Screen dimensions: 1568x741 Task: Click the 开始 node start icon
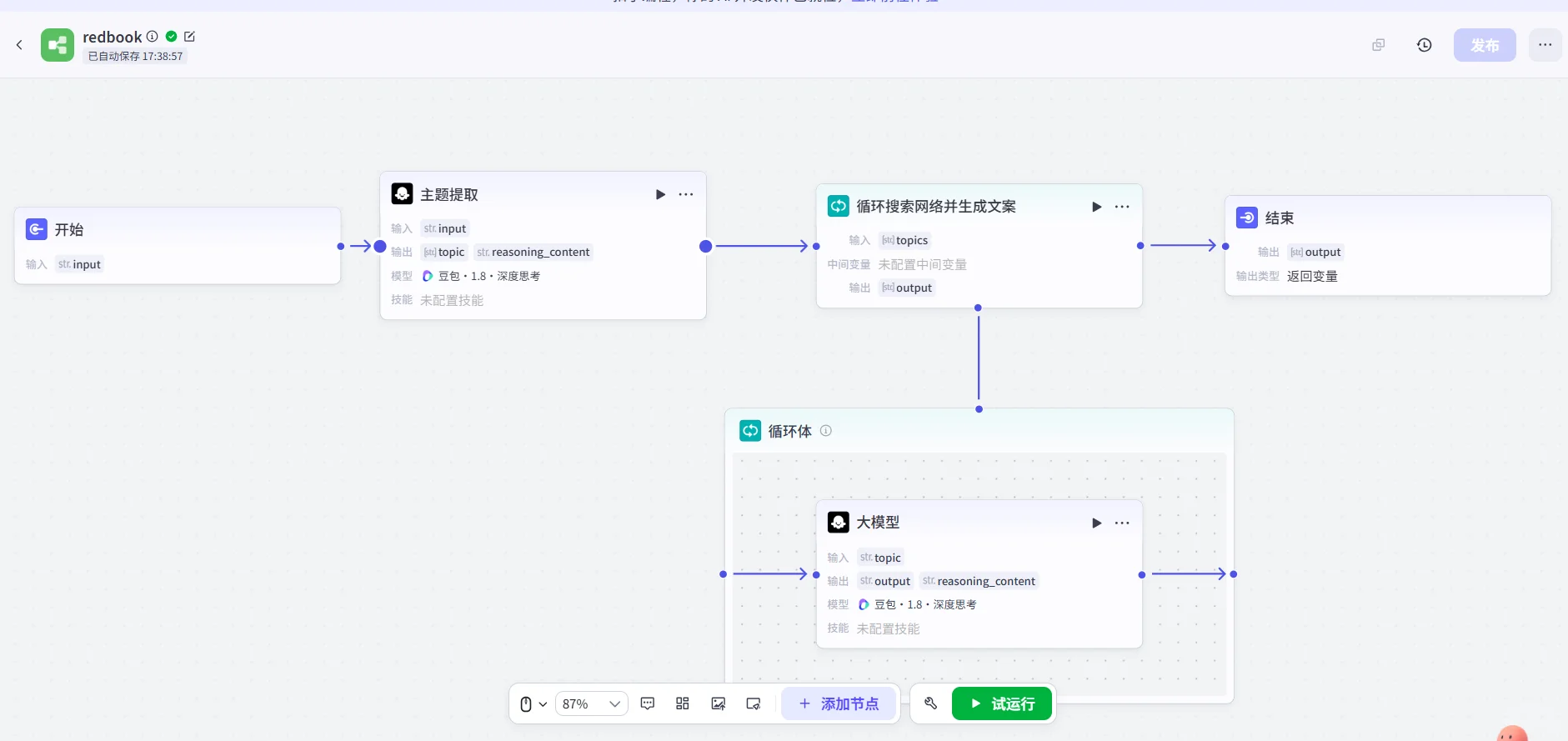point(36,229)
